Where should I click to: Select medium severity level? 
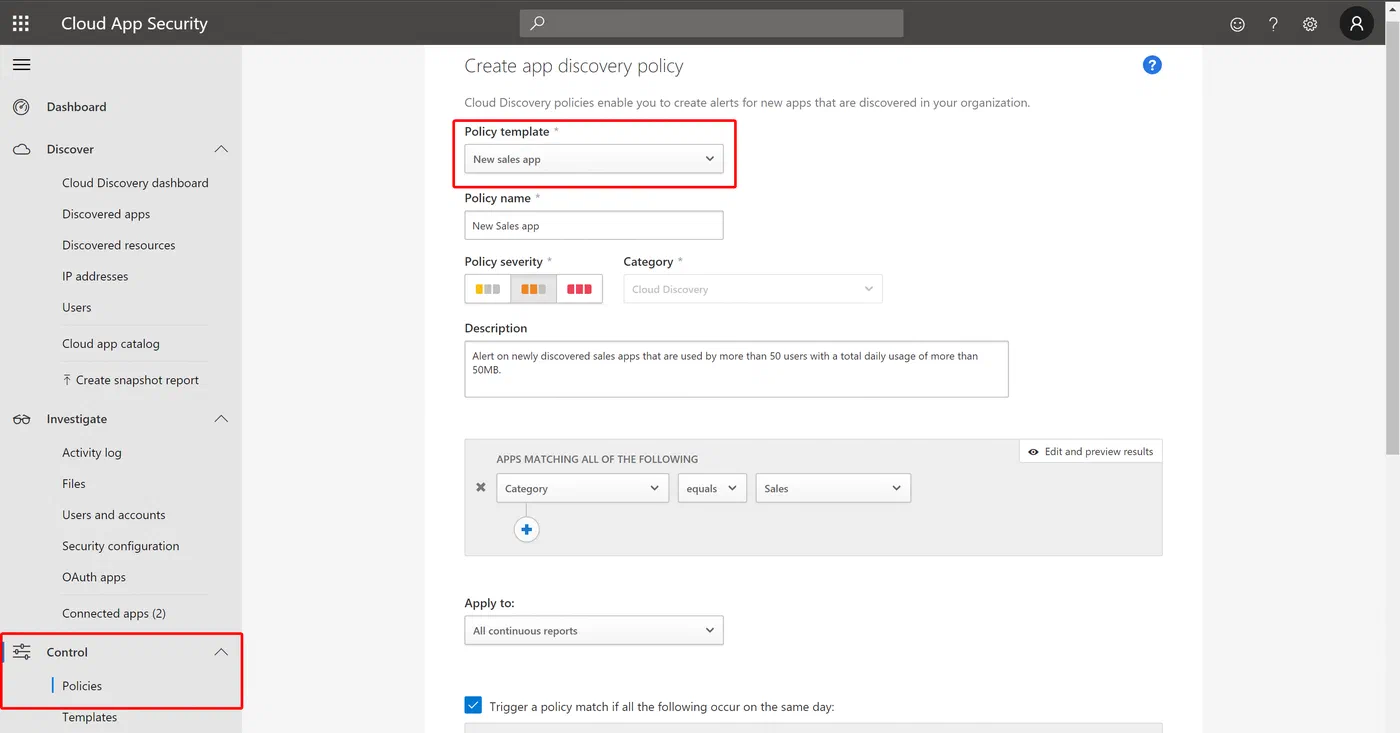tap(533, 289)
